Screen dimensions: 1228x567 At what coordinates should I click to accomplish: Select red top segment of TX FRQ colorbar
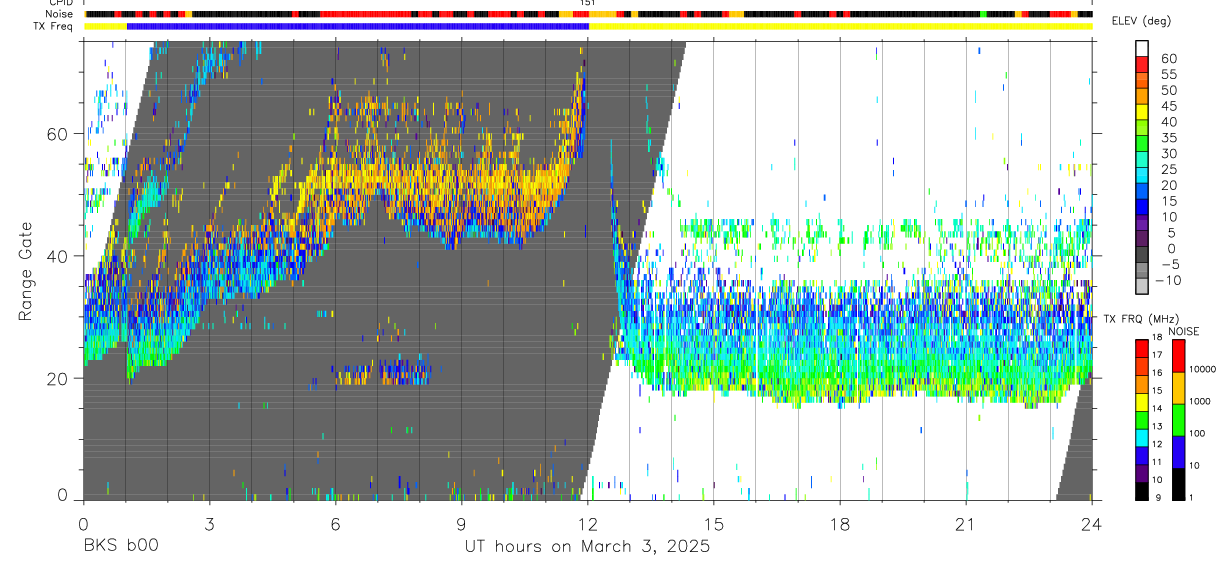1142,347
